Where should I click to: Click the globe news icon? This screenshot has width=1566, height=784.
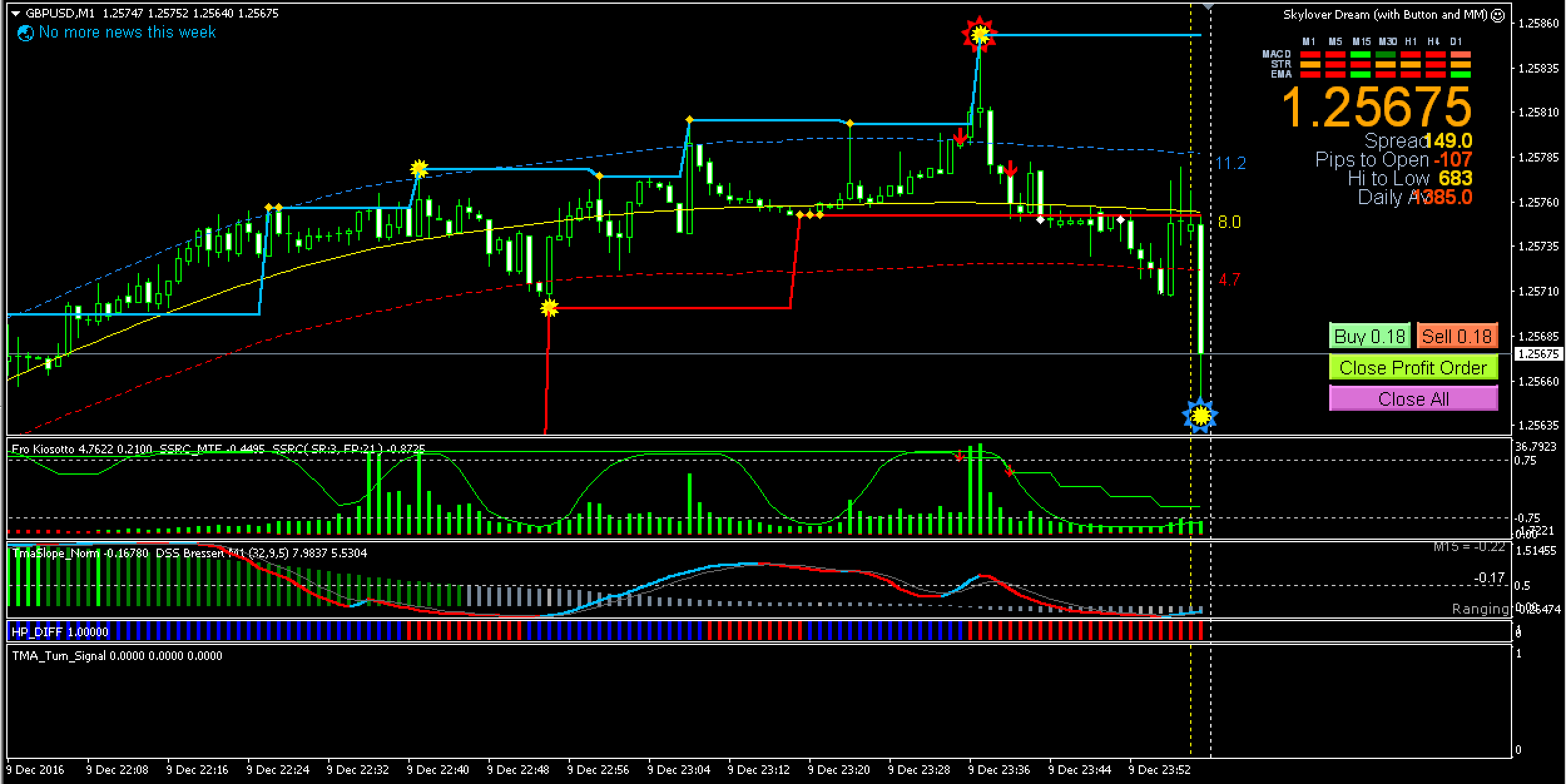pos(26,33)
